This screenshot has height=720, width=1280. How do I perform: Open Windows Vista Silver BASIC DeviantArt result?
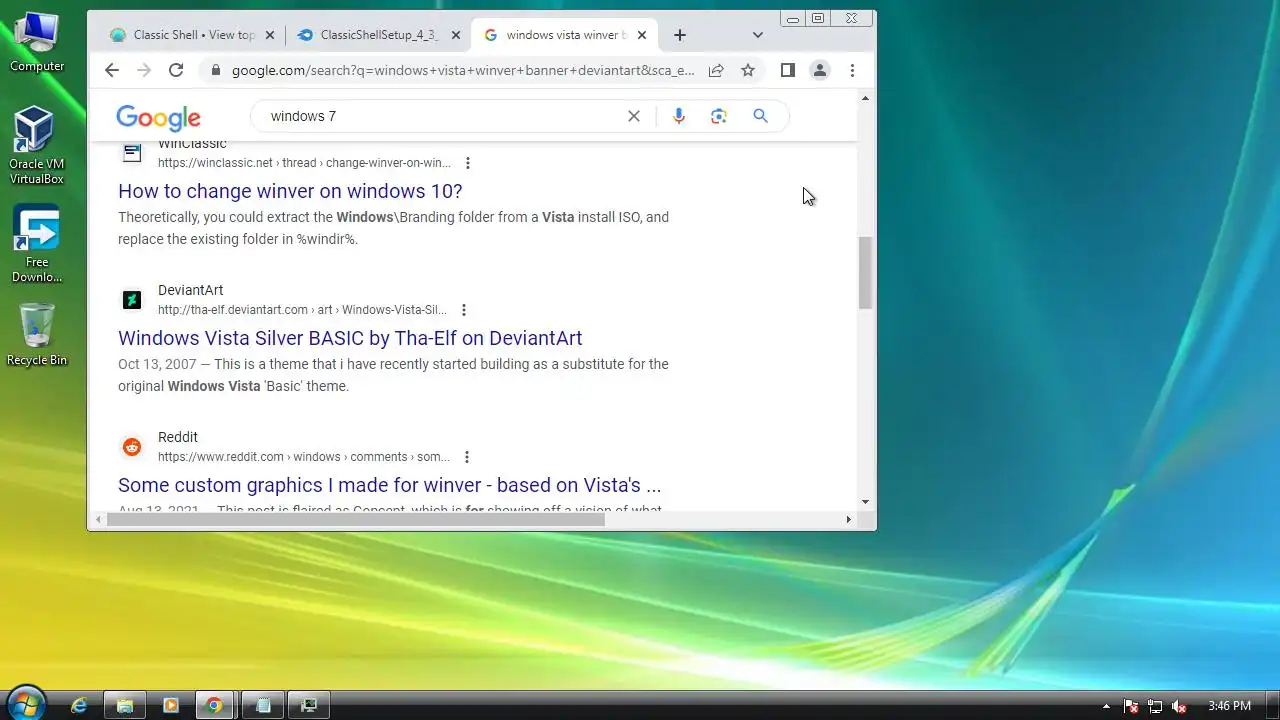350,338
